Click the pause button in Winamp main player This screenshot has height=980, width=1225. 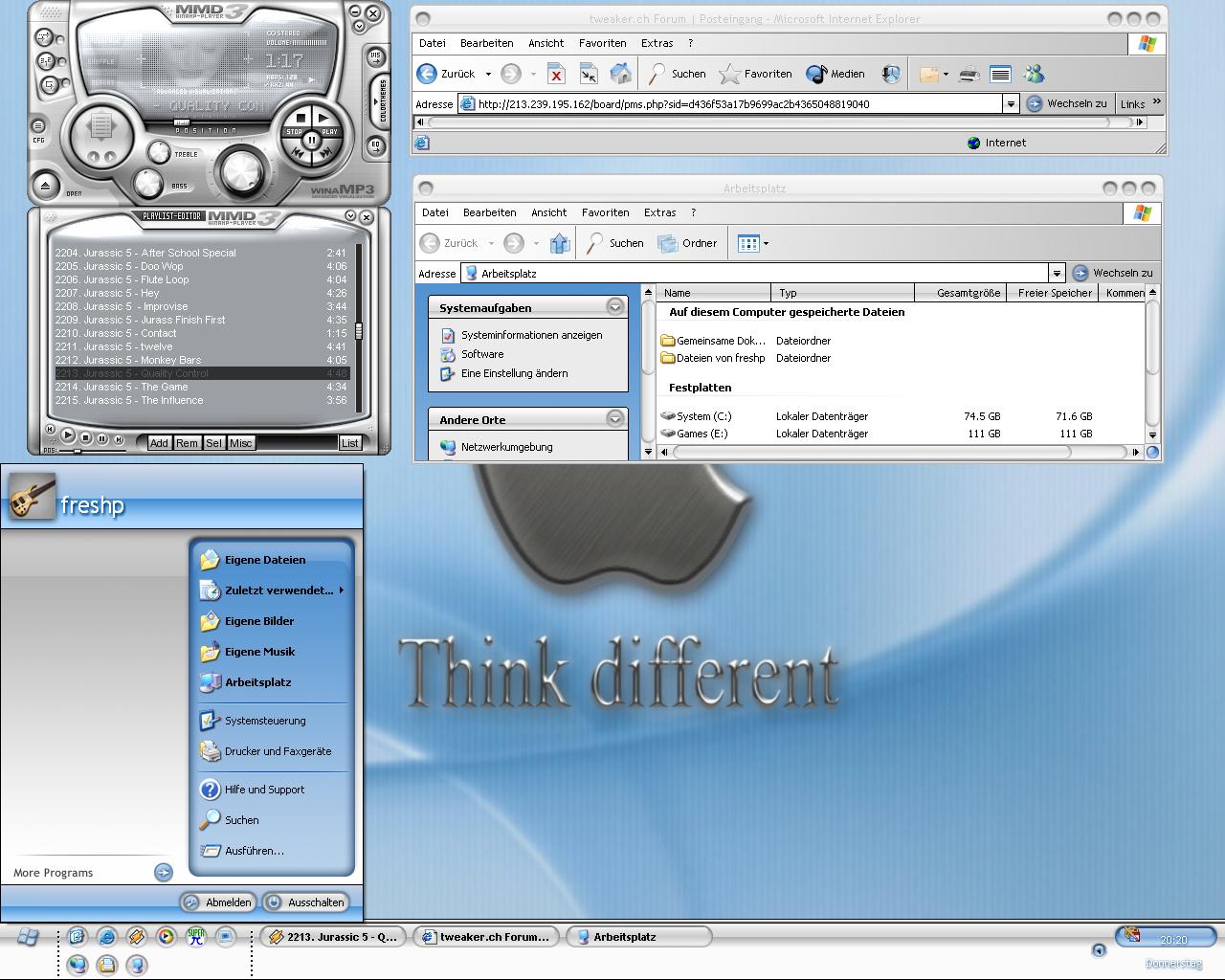click(311, 141)
